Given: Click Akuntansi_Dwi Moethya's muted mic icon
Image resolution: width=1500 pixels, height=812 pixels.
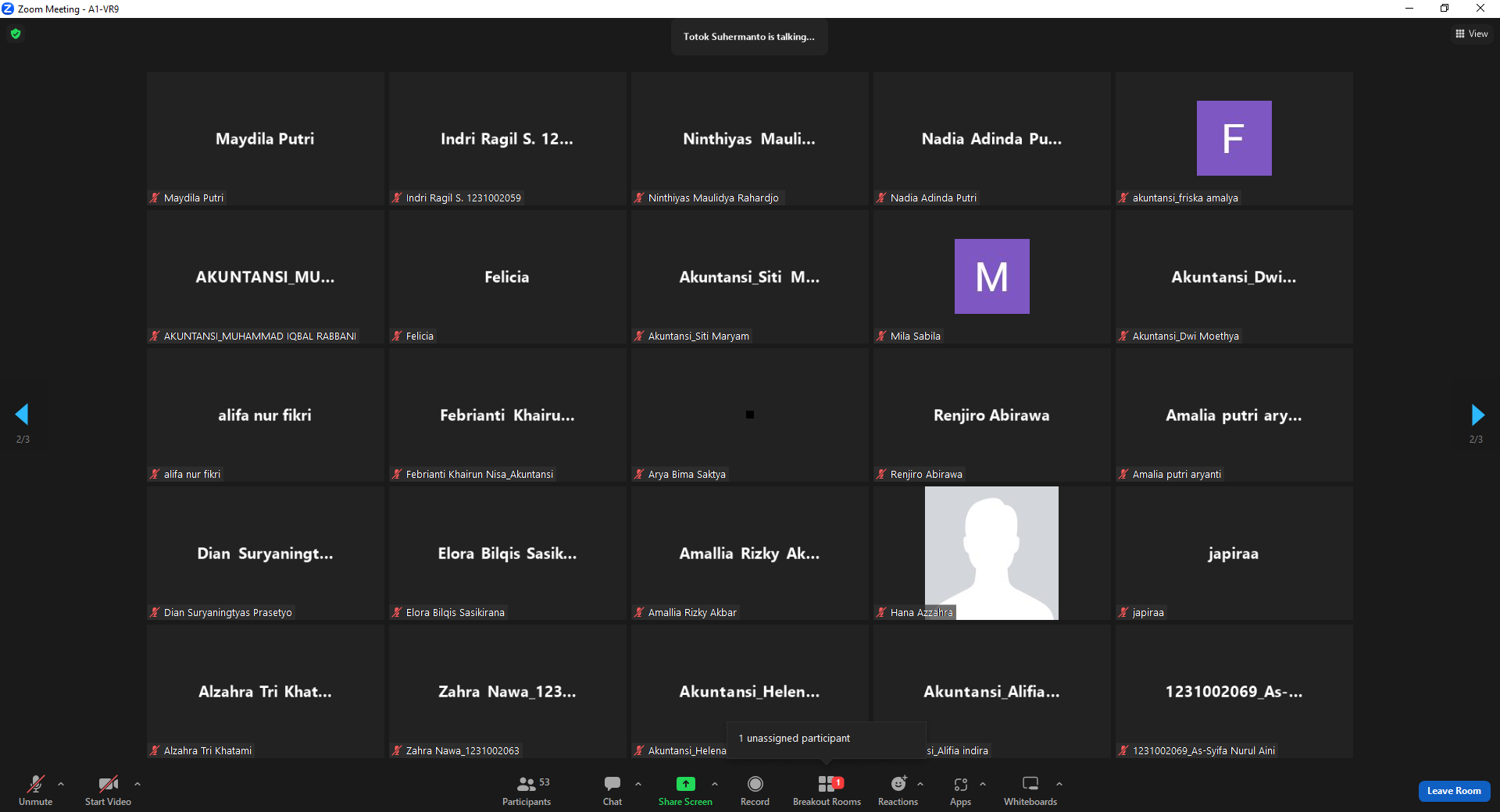Looking at the screenshot, I should (x=1123, y=336).
